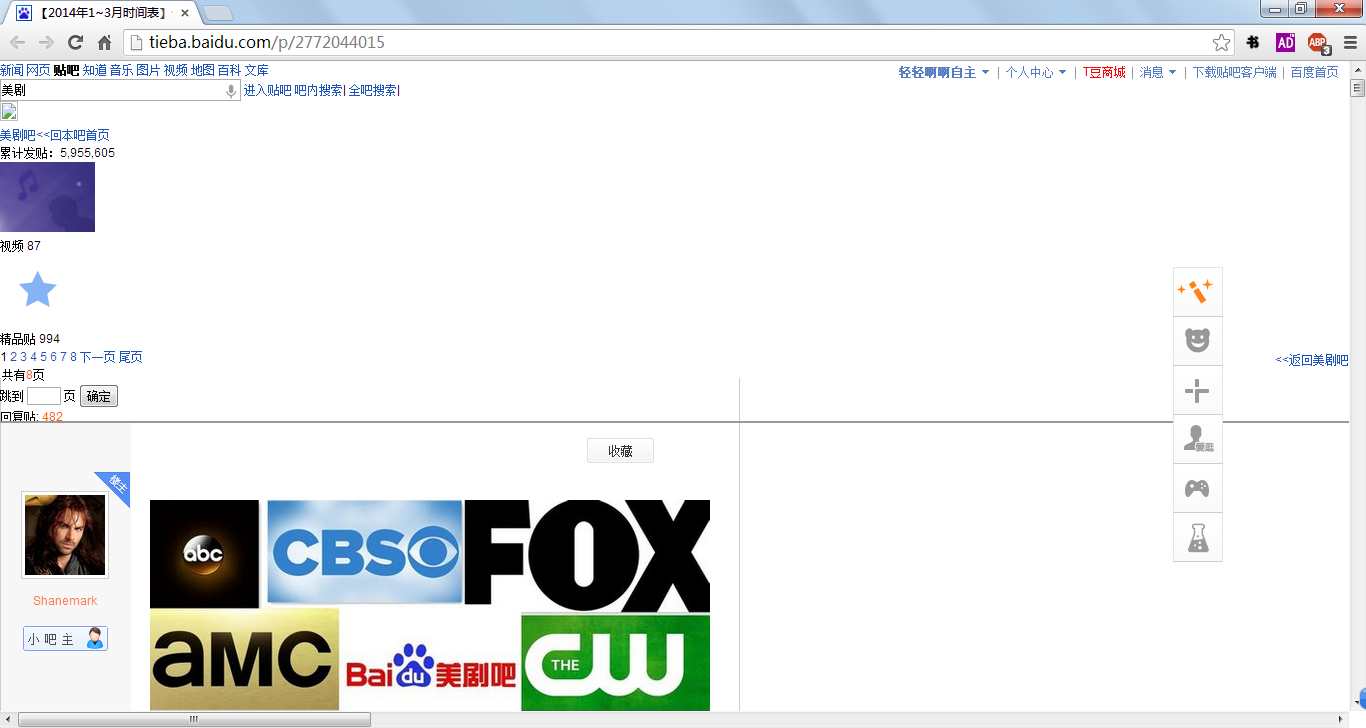Click the 小吧主 badge under Shanemark
1366x728 pixels.
[x=65, y=639]
